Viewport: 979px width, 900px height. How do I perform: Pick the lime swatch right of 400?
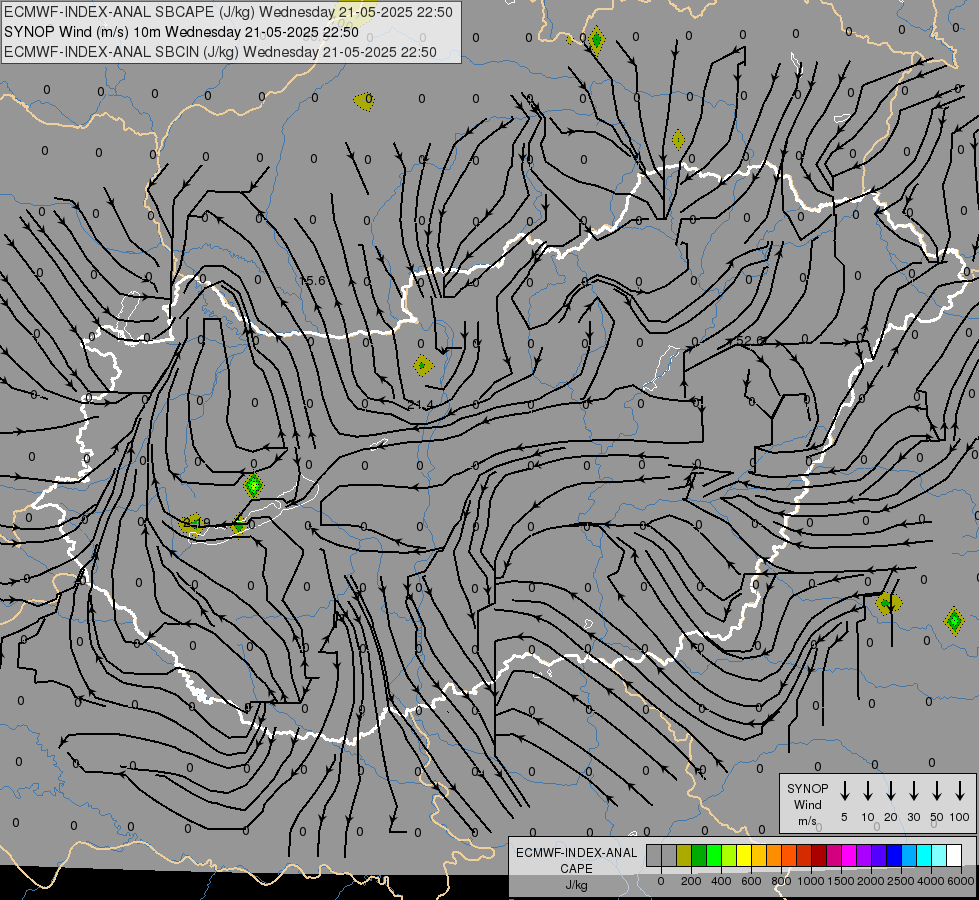pyautogui.click(x=729, y=856)
